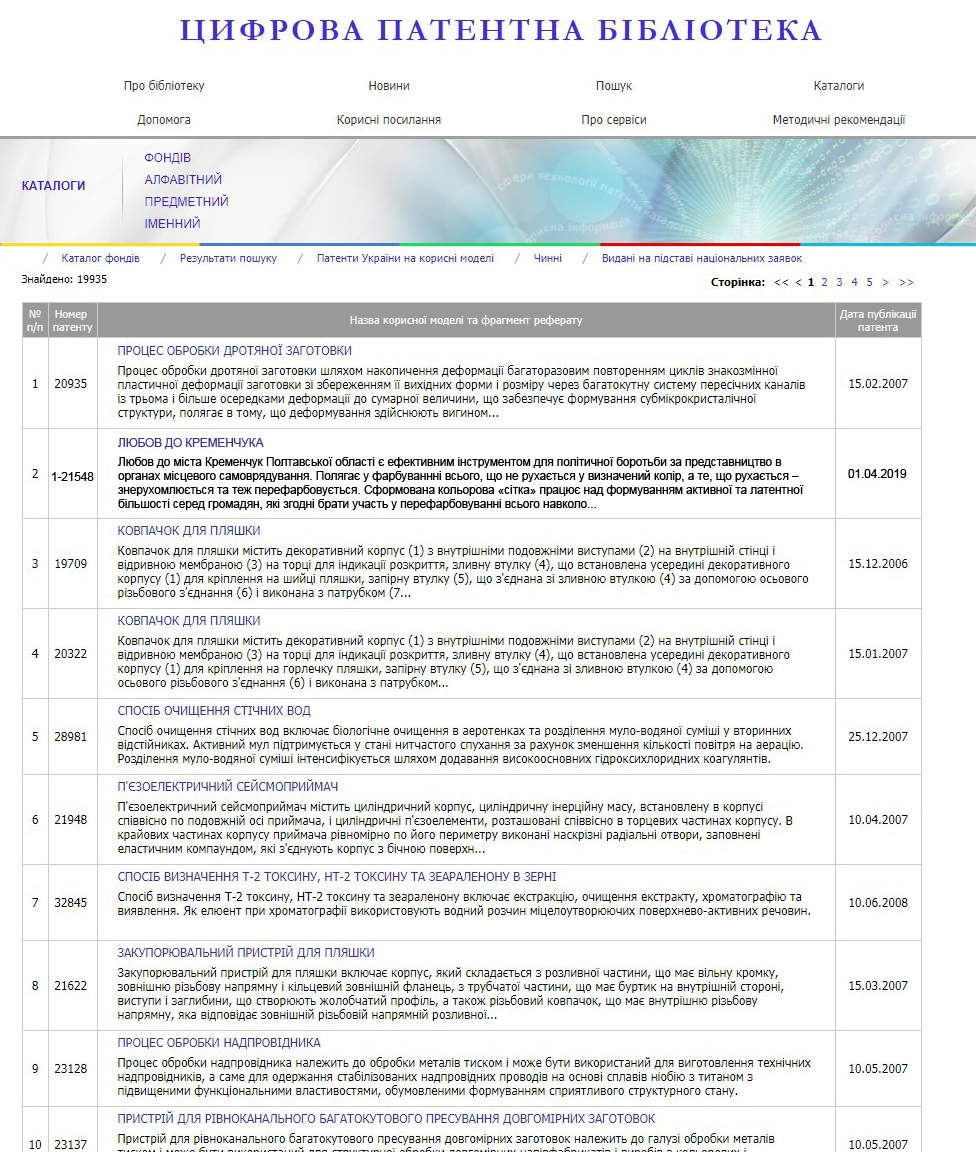Go to page 5 of results
The image size is (976, 1152).
[x=869, y=282]
